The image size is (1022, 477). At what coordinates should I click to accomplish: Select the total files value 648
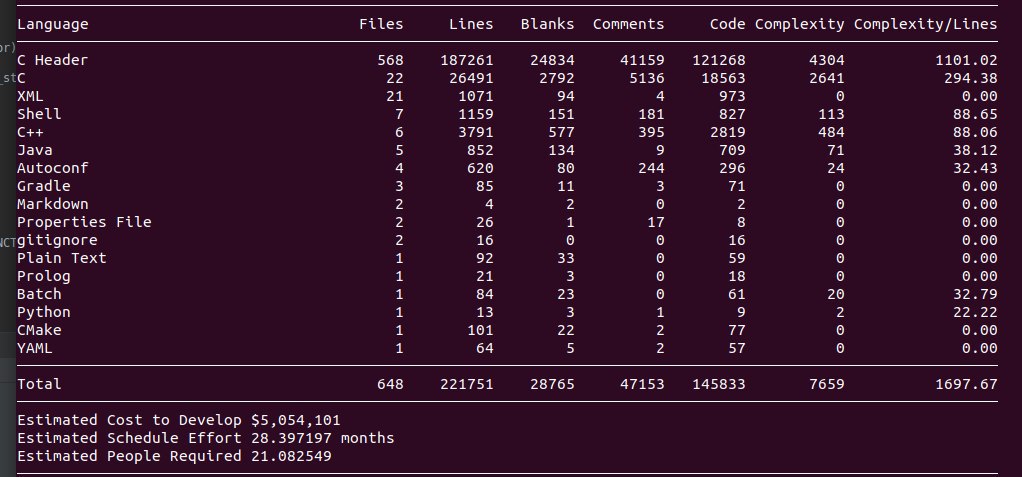click(x=390, y=384)
